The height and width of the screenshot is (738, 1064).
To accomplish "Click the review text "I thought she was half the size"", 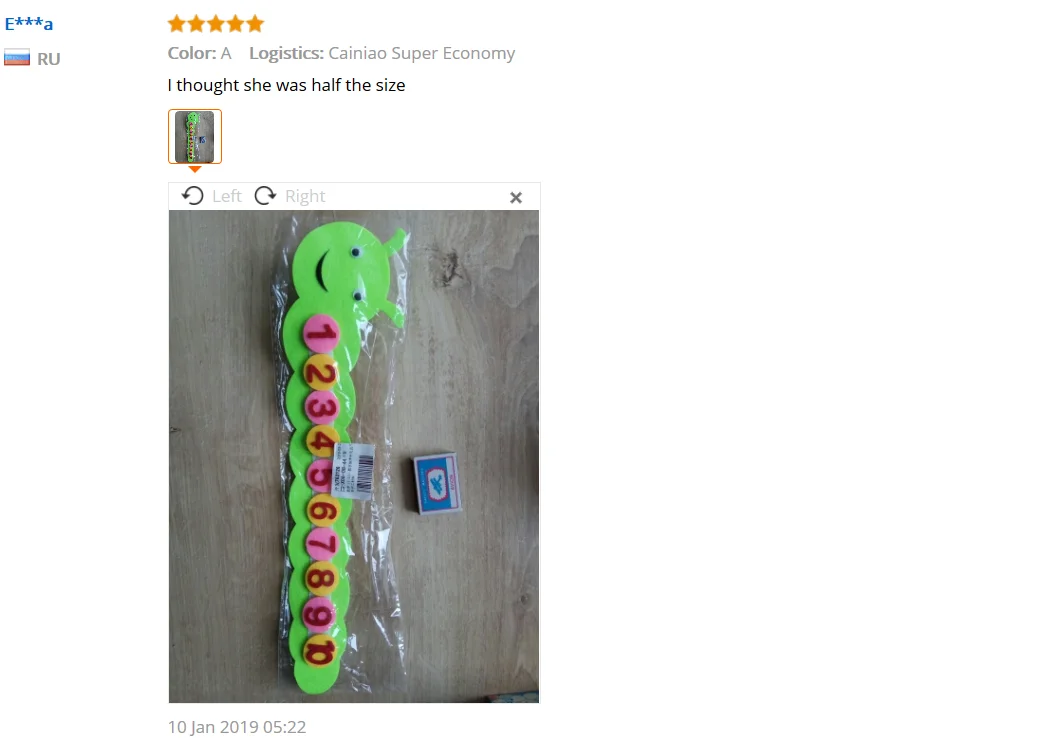I will 286,85.
